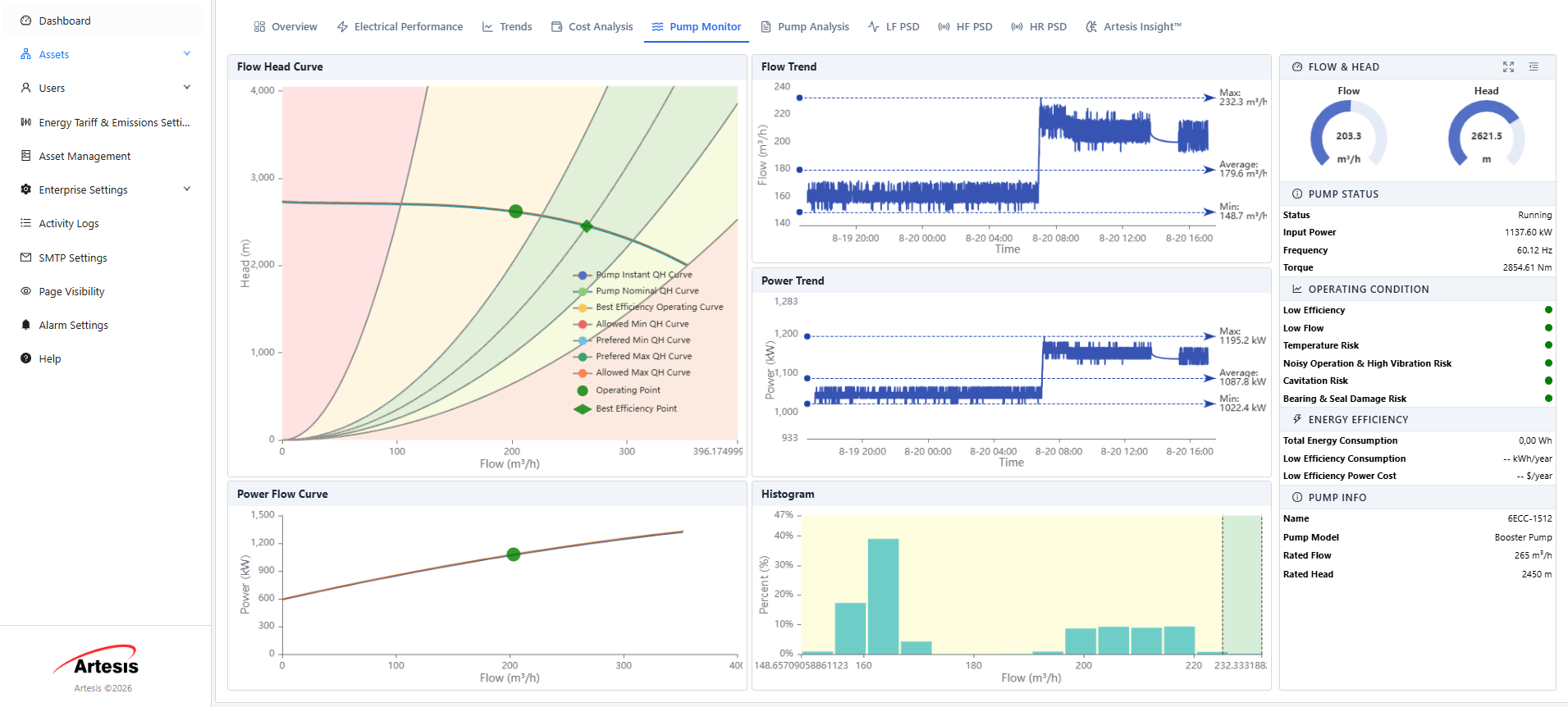Toggle Allowed Min QH Curve legend
Viewport: 1568px width, 707px height.
point(631,324)
